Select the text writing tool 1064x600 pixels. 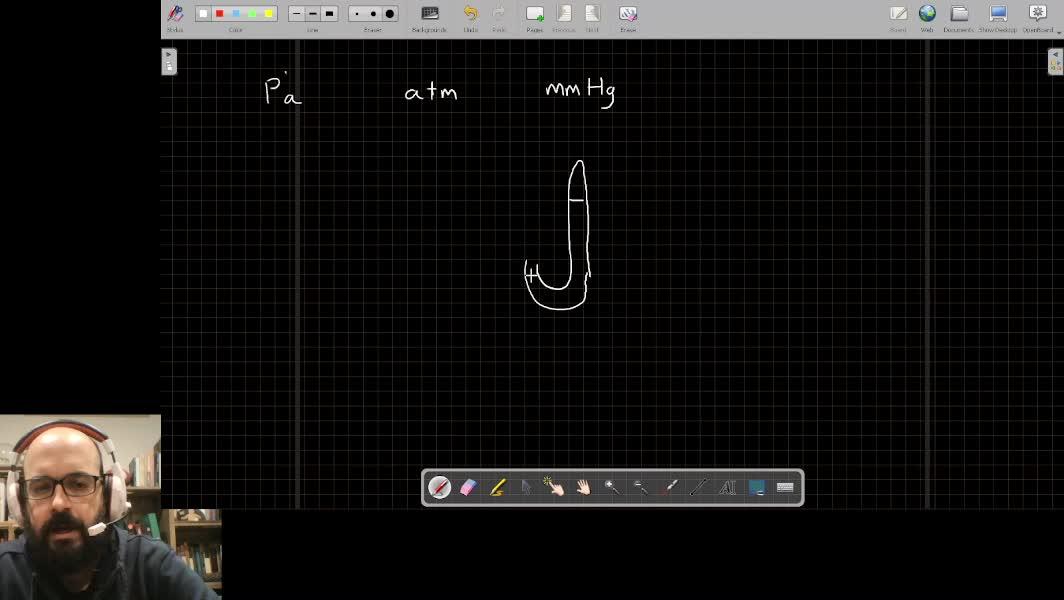[728, 487]
